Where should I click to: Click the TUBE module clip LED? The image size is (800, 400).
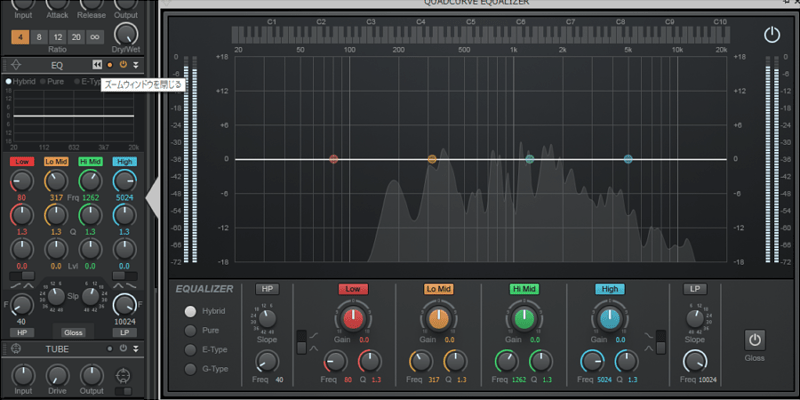[x=110, y=349]
